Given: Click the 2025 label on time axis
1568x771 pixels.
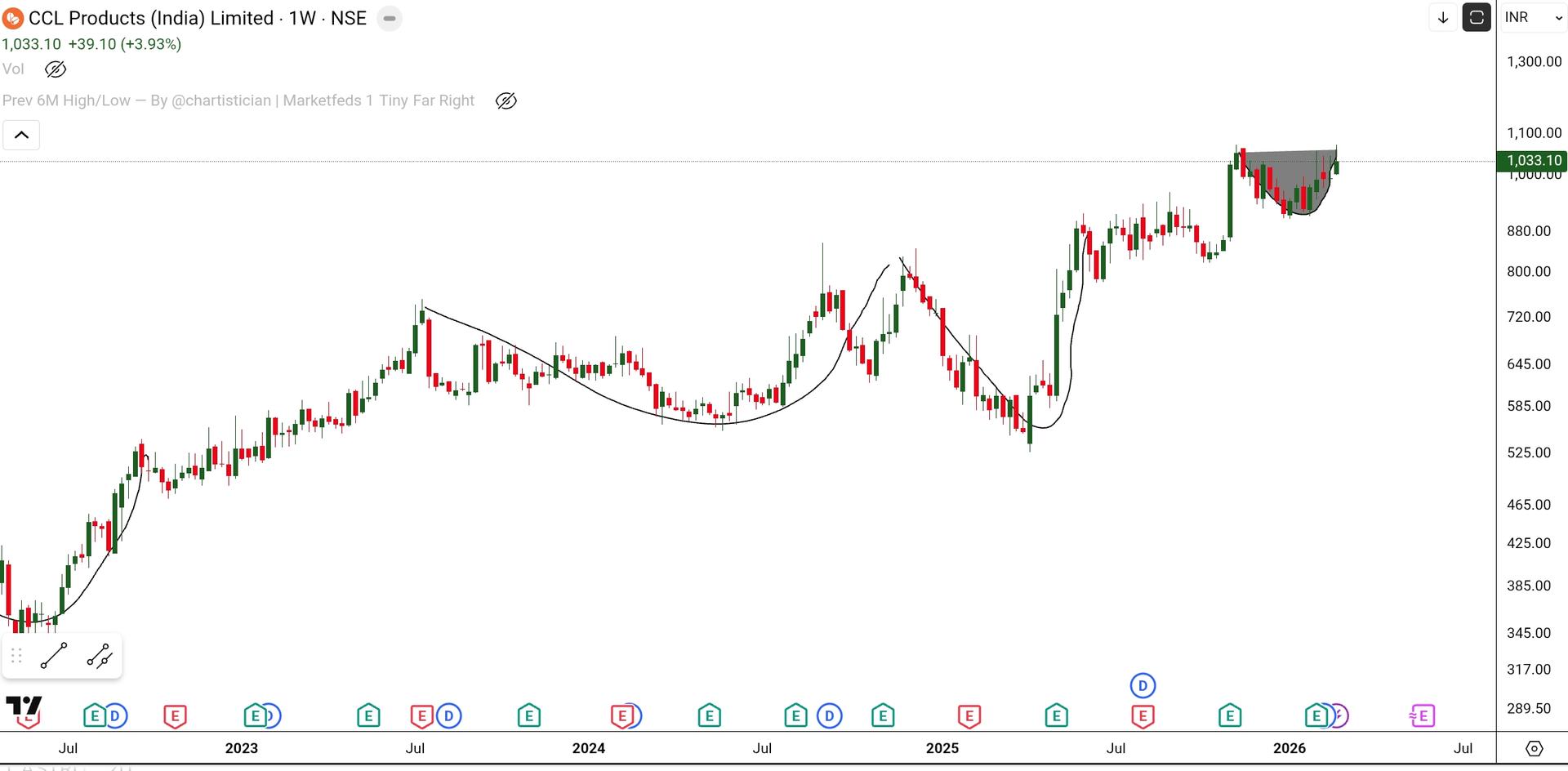Looking at the screenshot, I should [x=942, y=748].
